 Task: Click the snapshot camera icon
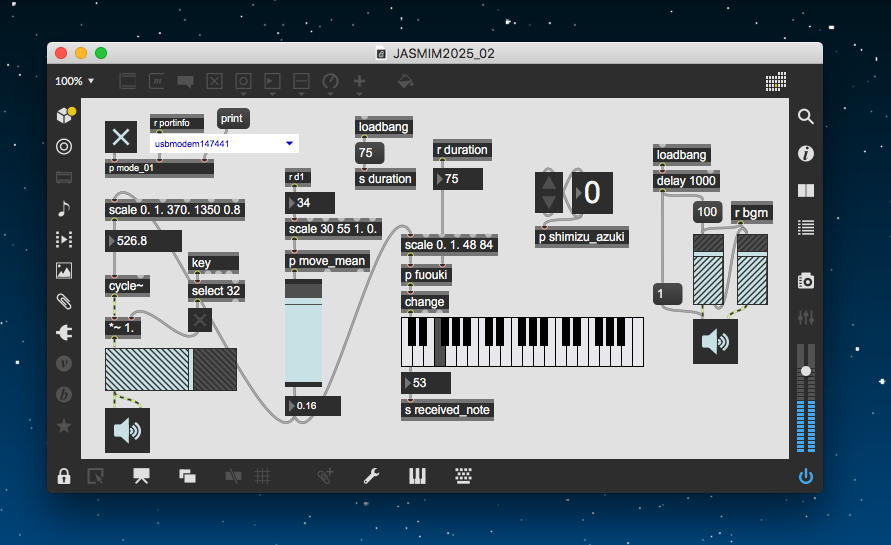coord(806,281)
